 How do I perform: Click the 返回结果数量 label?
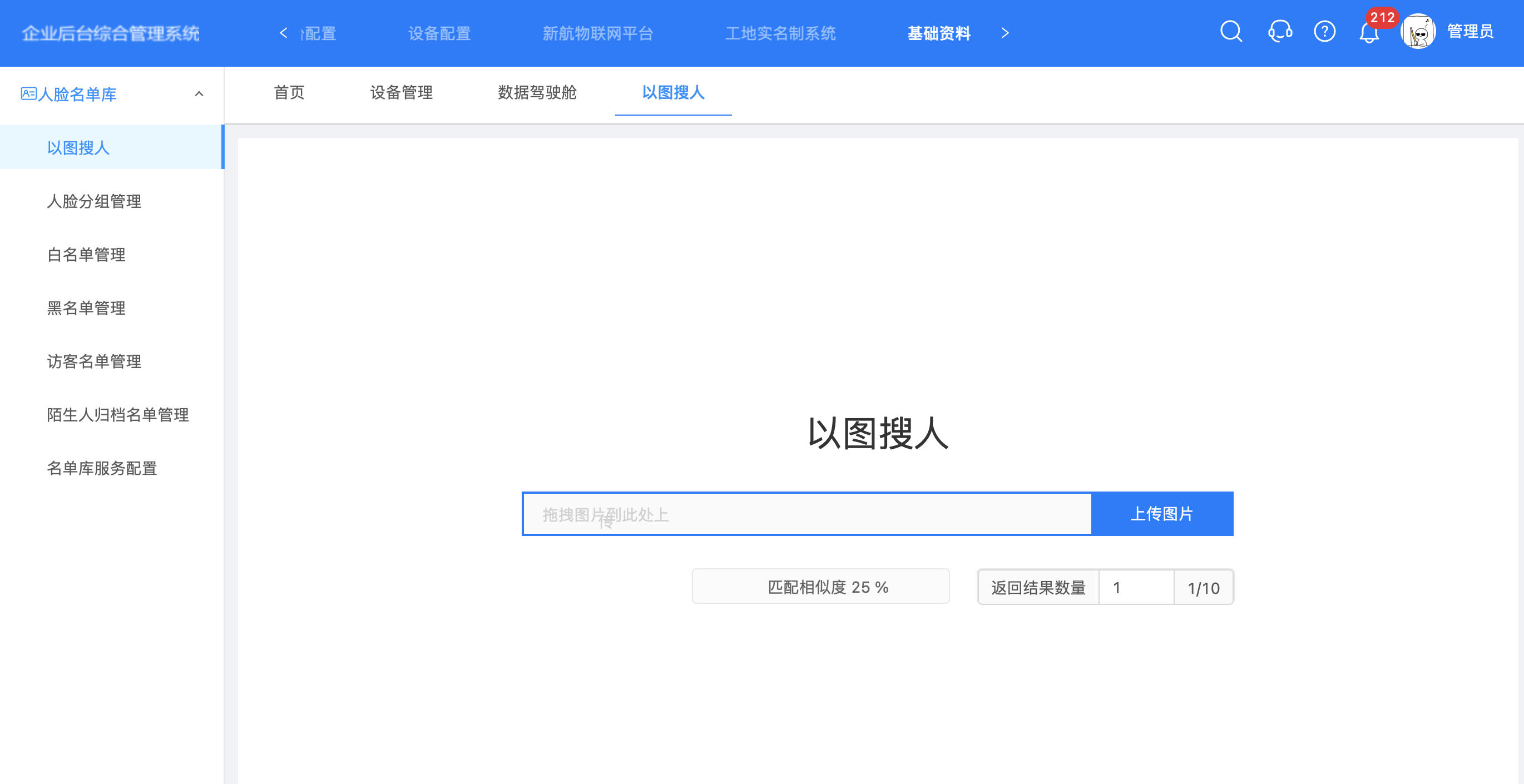click(x=1038, y=587)
